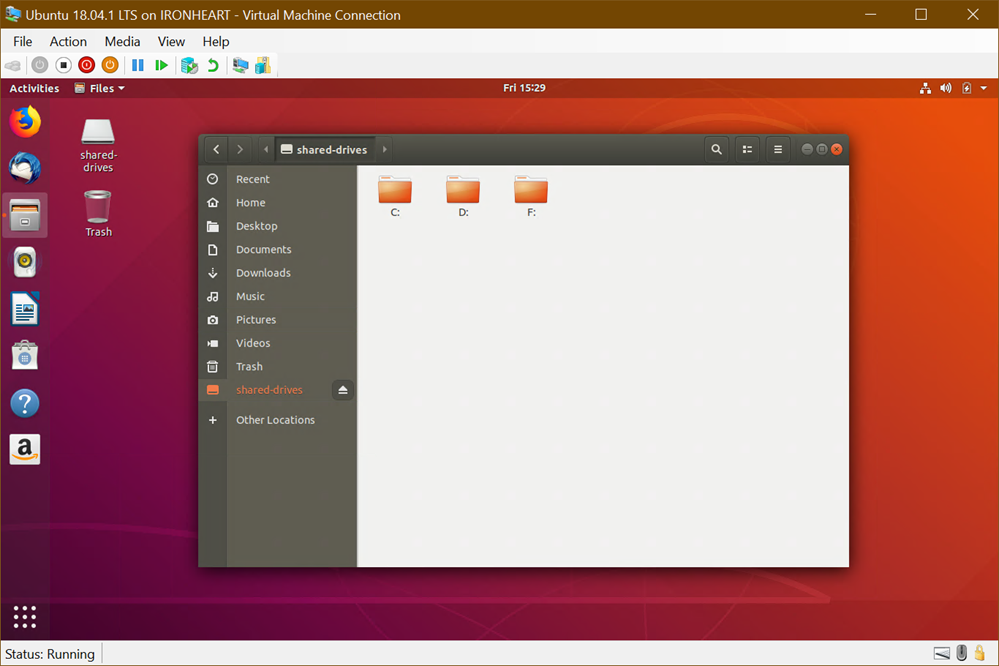Click shared-drives path bar button
This screenshot has height=666, width=999.
coord(324,149)
